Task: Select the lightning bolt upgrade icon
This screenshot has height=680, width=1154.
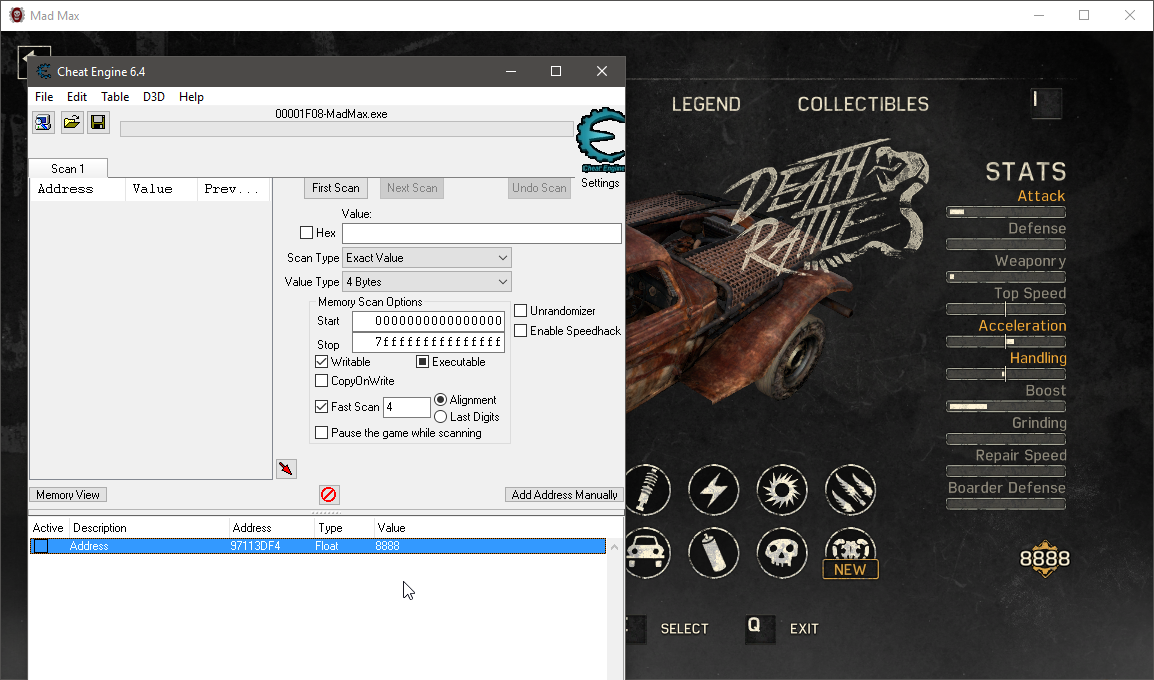Action: point(713,489)
